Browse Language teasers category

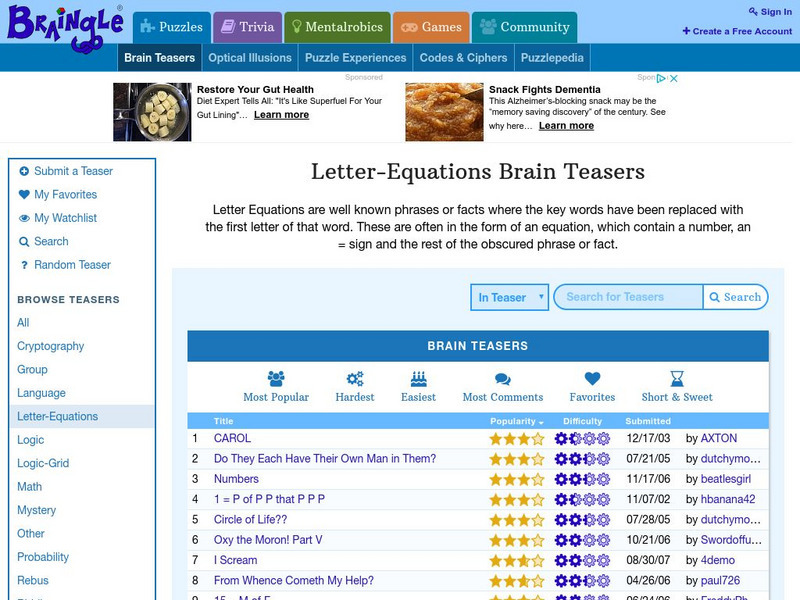[x=41, y=393]
